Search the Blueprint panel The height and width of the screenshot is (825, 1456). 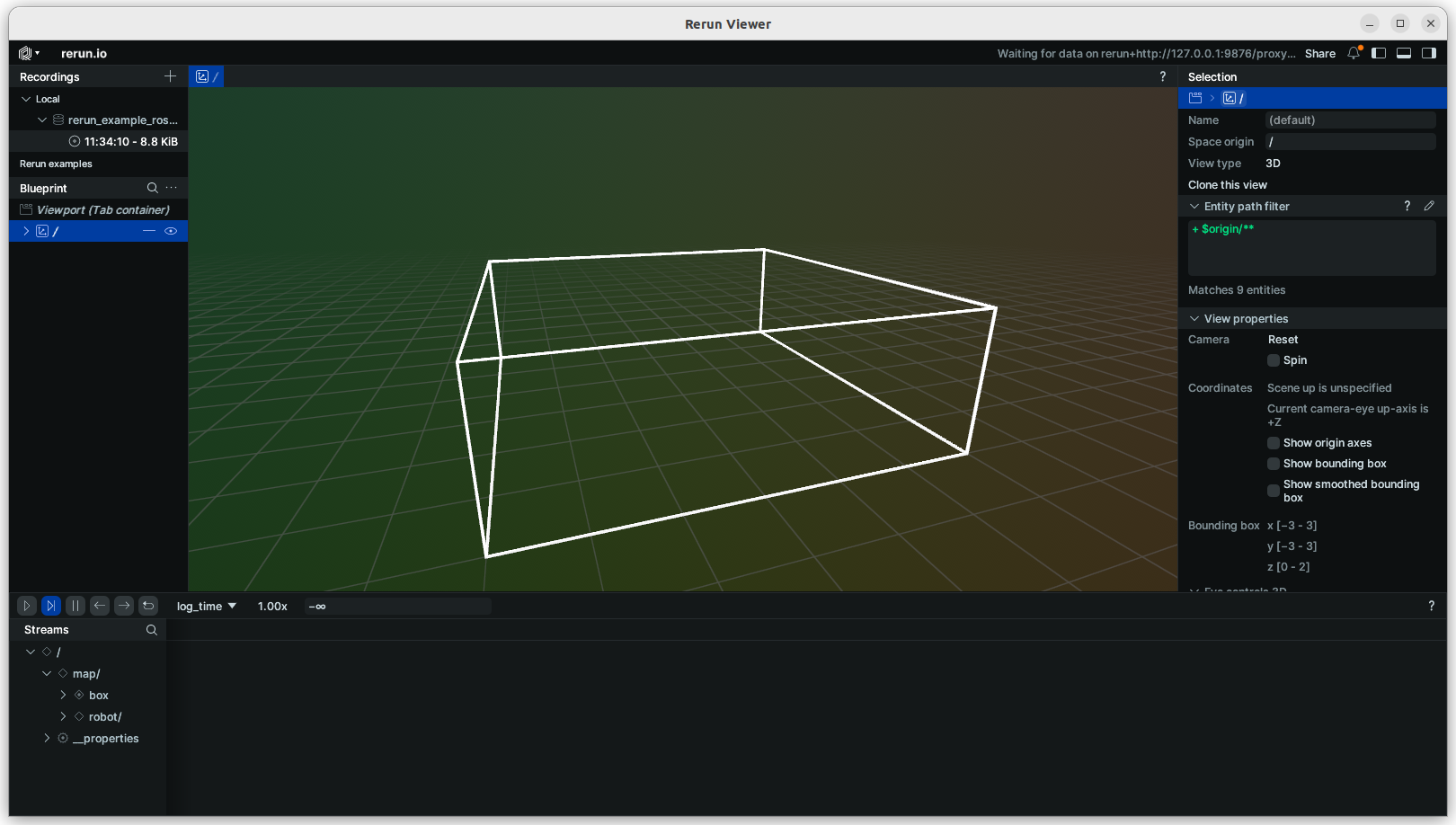click(152, 189)
